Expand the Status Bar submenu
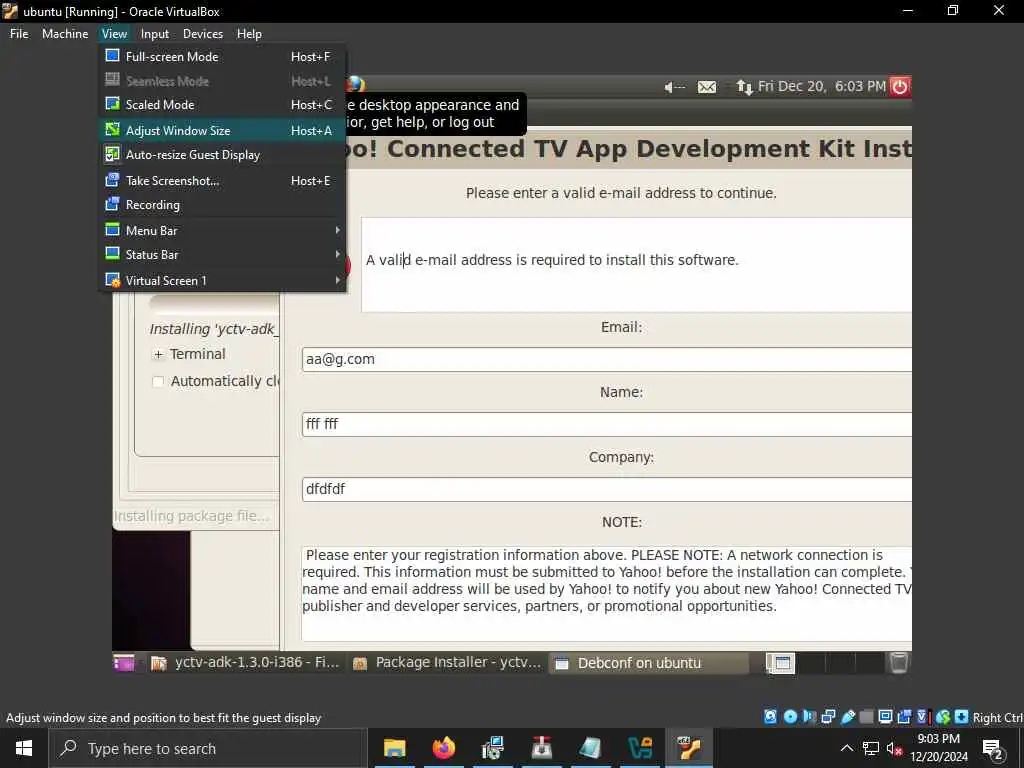1024x768 pixels. [x=222, y=255]
